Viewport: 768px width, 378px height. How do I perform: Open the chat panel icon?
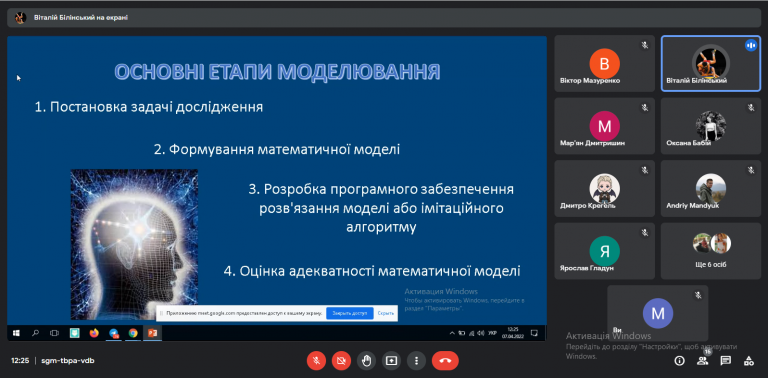click(x=726, y=361)
